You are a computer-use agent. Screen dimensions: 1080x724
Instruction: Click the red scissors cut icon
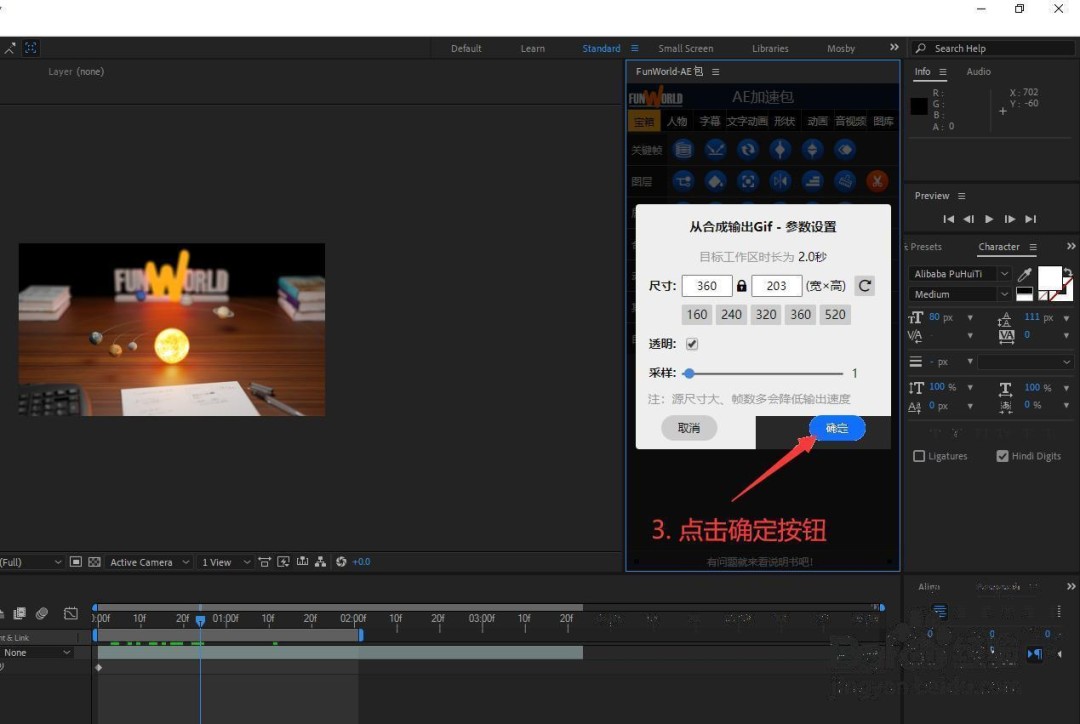click(877, 181)
